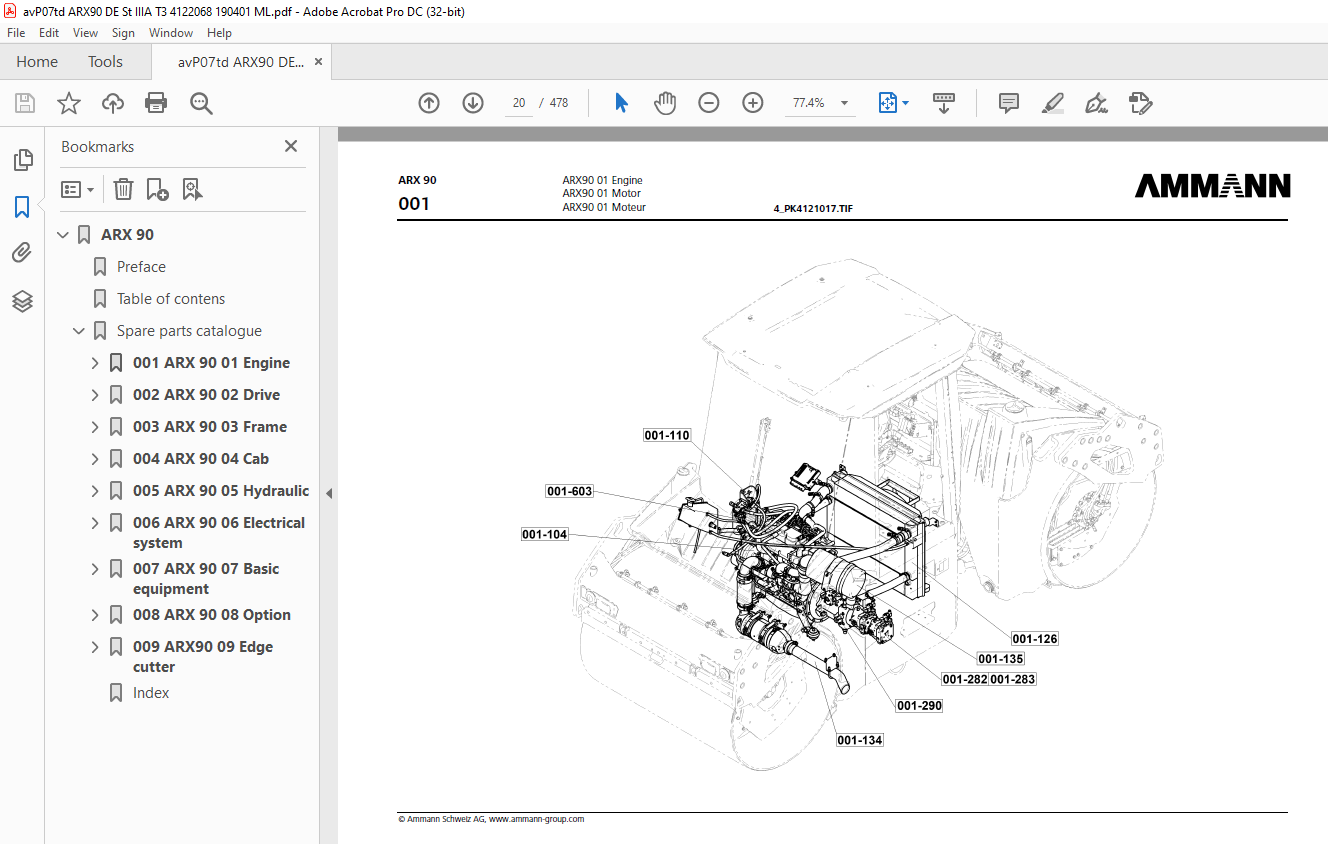Click the Save file icon

tap(25, 103)
